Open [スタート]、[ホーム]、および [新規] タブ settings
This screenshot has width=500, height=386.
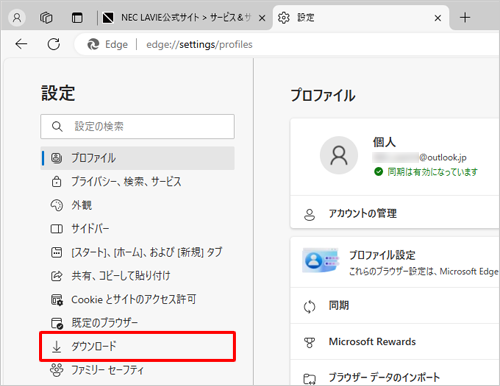coord(137,252)
